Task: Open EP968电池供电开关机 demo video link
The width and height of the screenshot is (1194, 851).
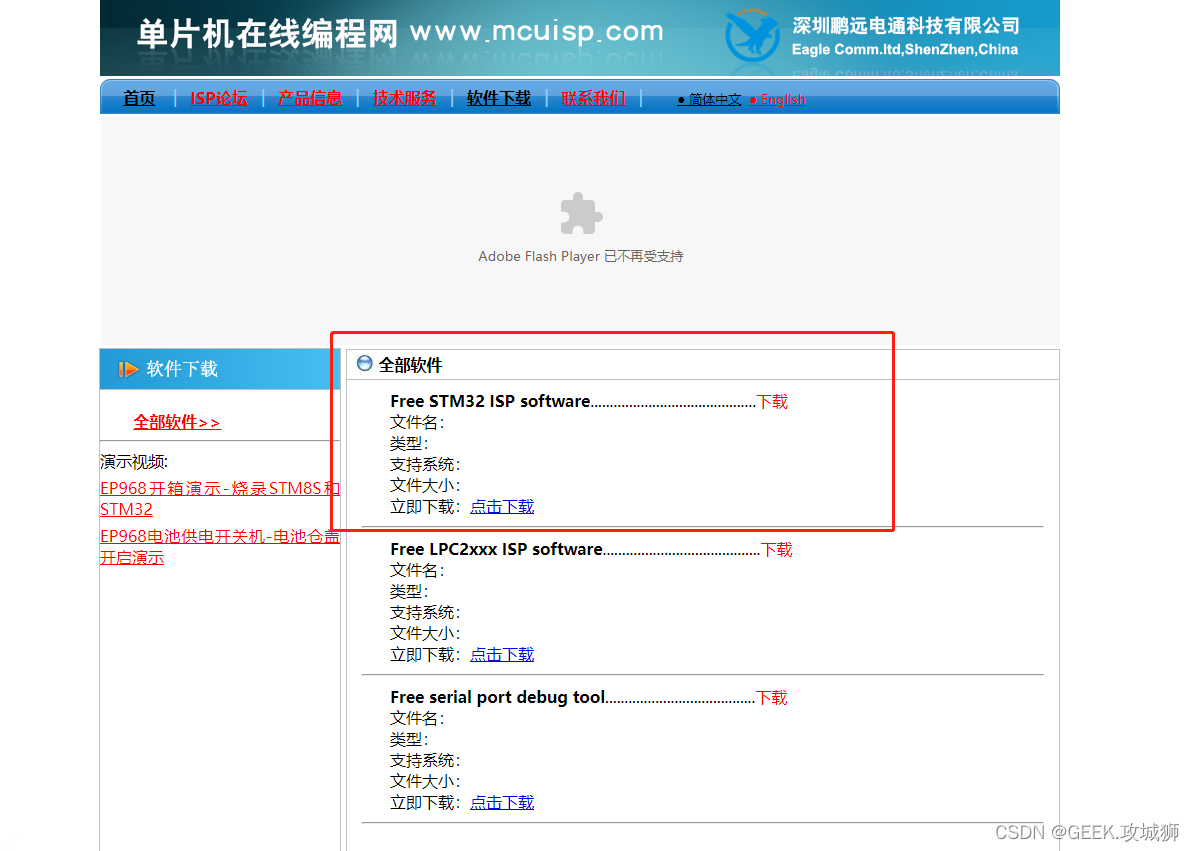Action: coord(219,547)
